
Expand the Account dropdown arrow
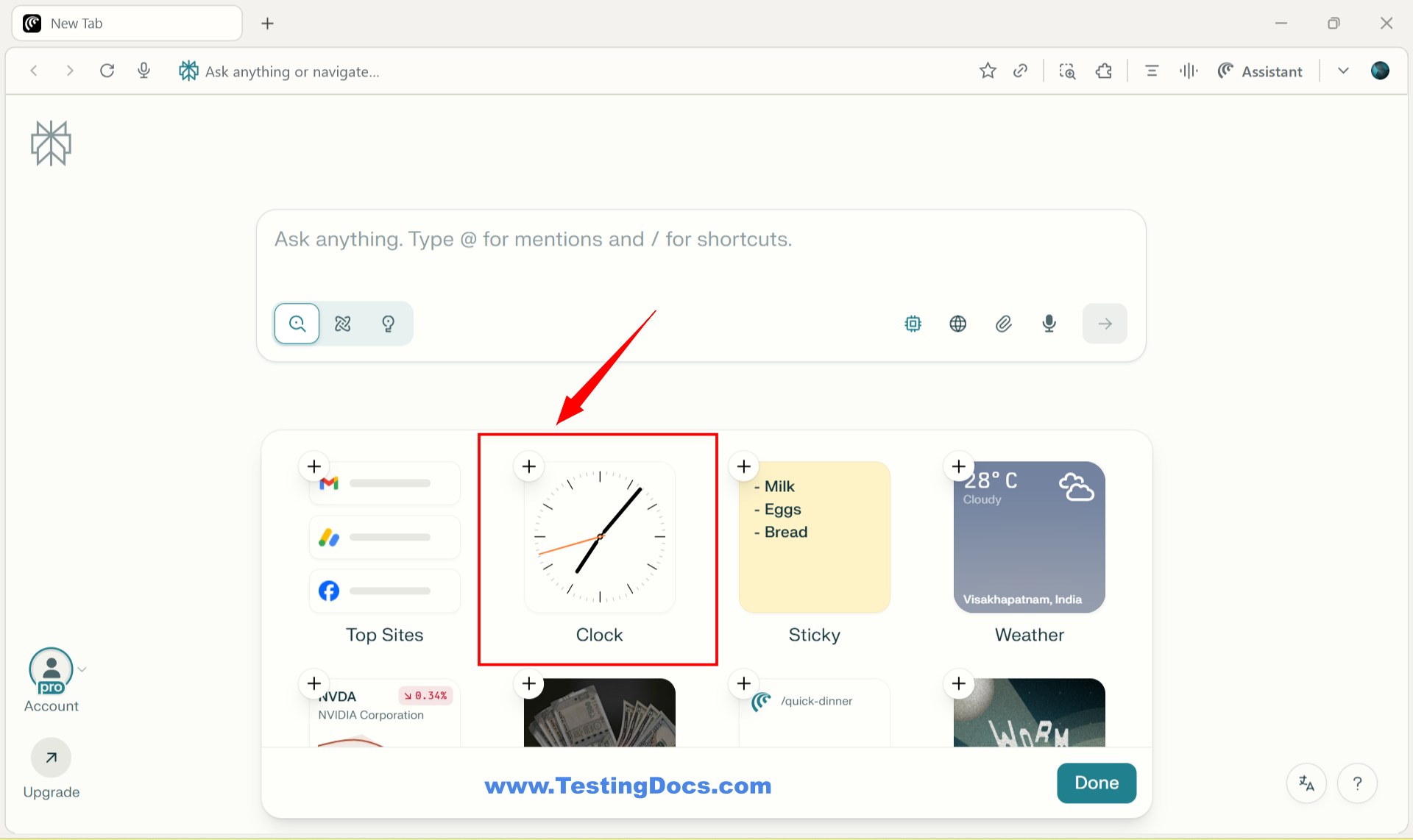(82, 669)
